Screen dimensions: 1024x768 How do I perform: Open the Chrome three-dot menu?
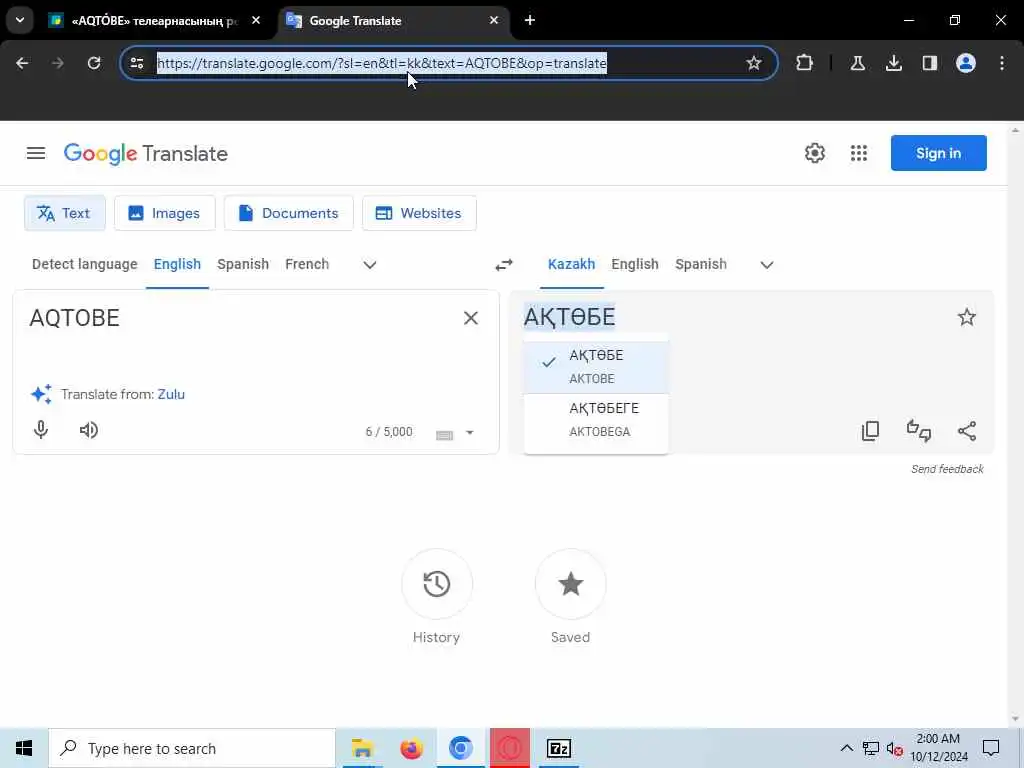(x=1002, y=63)
